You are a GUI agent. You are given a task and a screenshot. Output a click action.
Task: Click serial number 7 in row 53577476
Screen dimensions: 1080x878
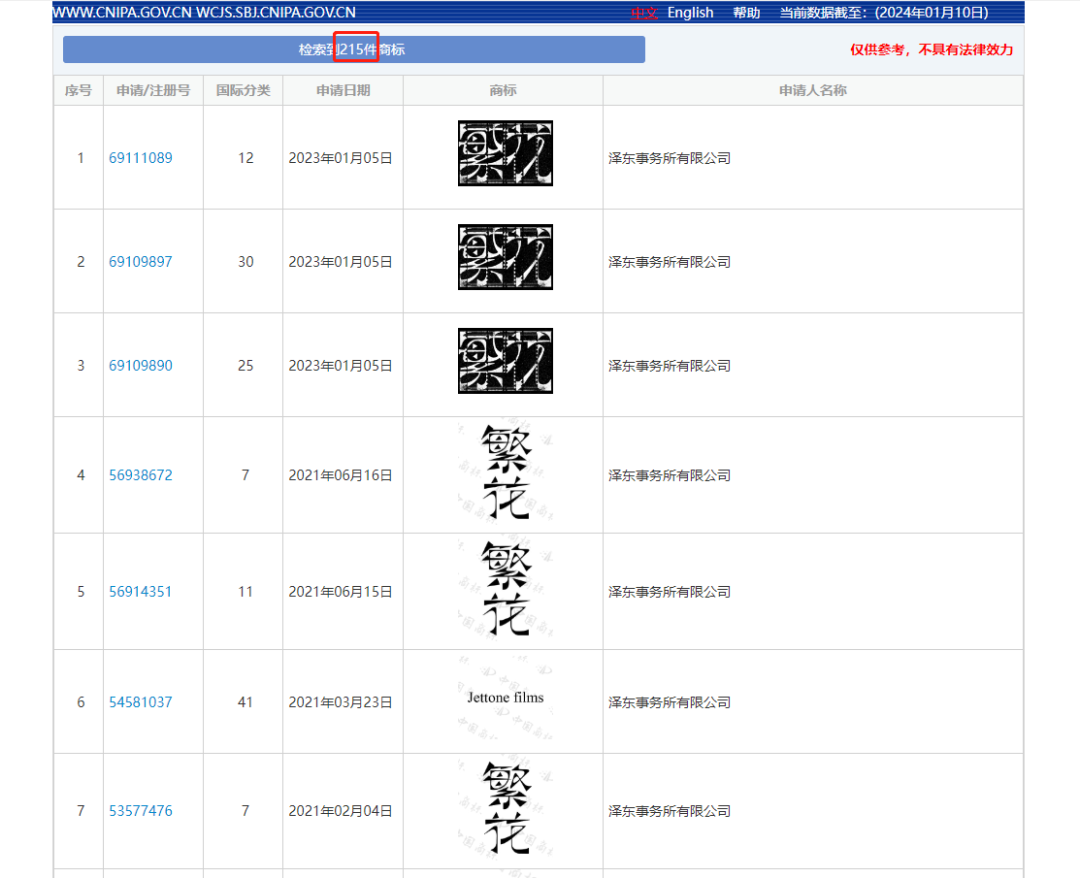[81, 811]
